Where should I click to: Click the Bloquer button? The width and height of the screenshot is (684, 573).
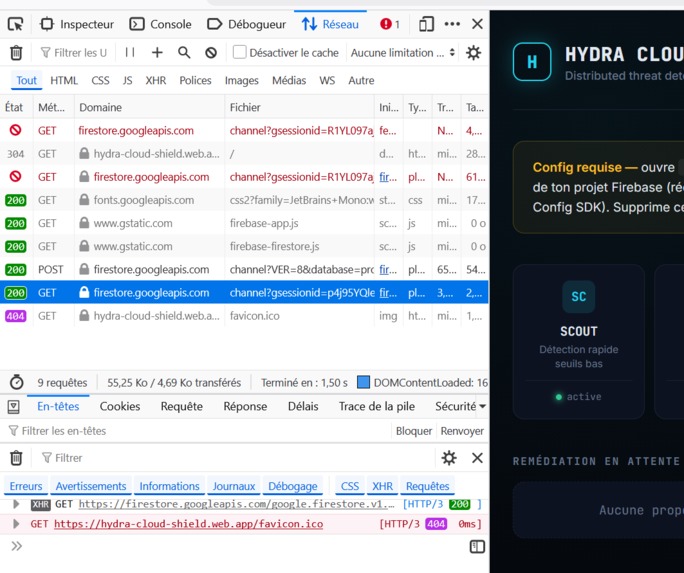(x=414, y=431)
